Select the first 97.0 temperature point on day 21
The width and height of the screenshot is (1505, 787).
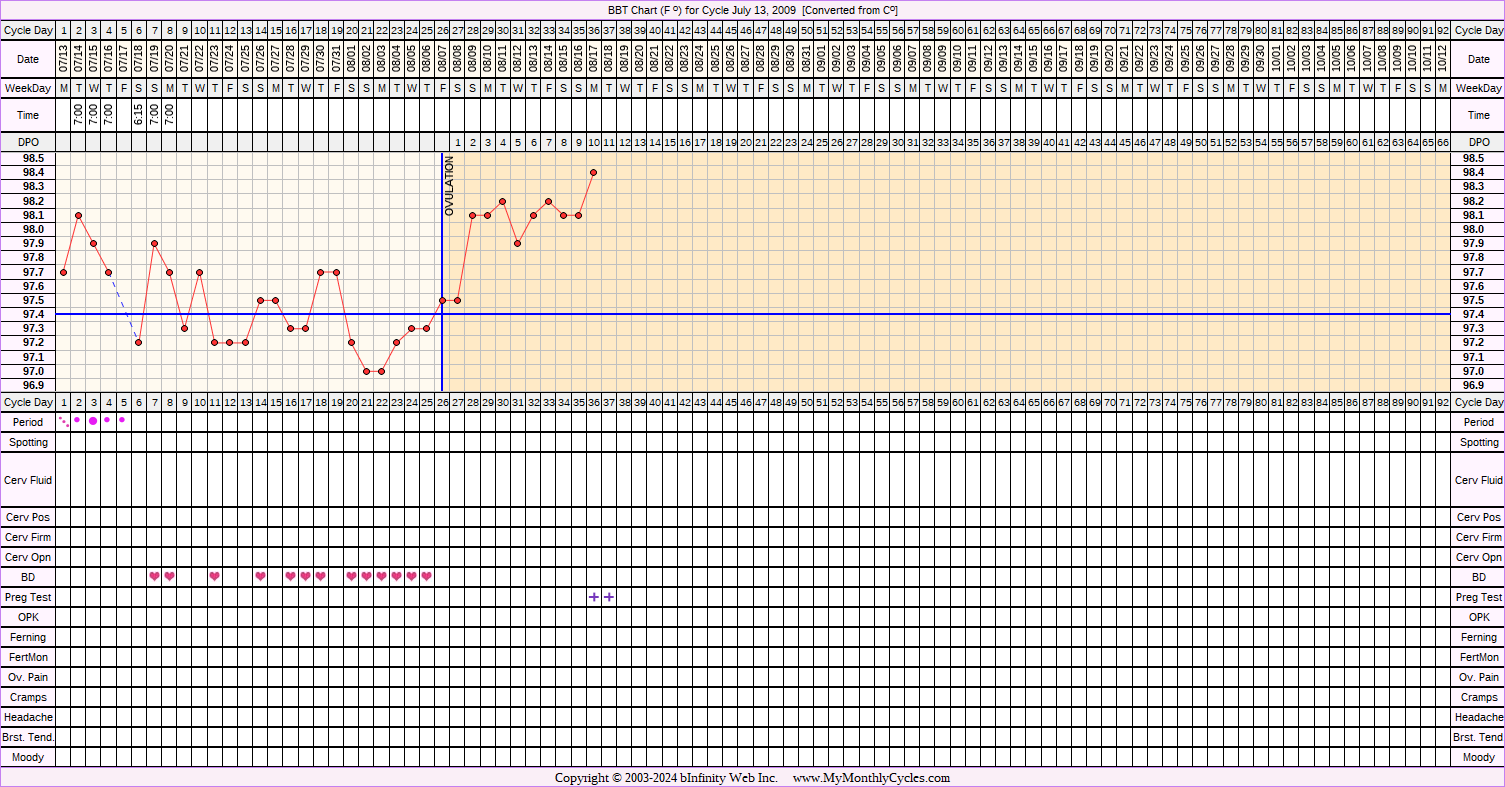(367, 371)
